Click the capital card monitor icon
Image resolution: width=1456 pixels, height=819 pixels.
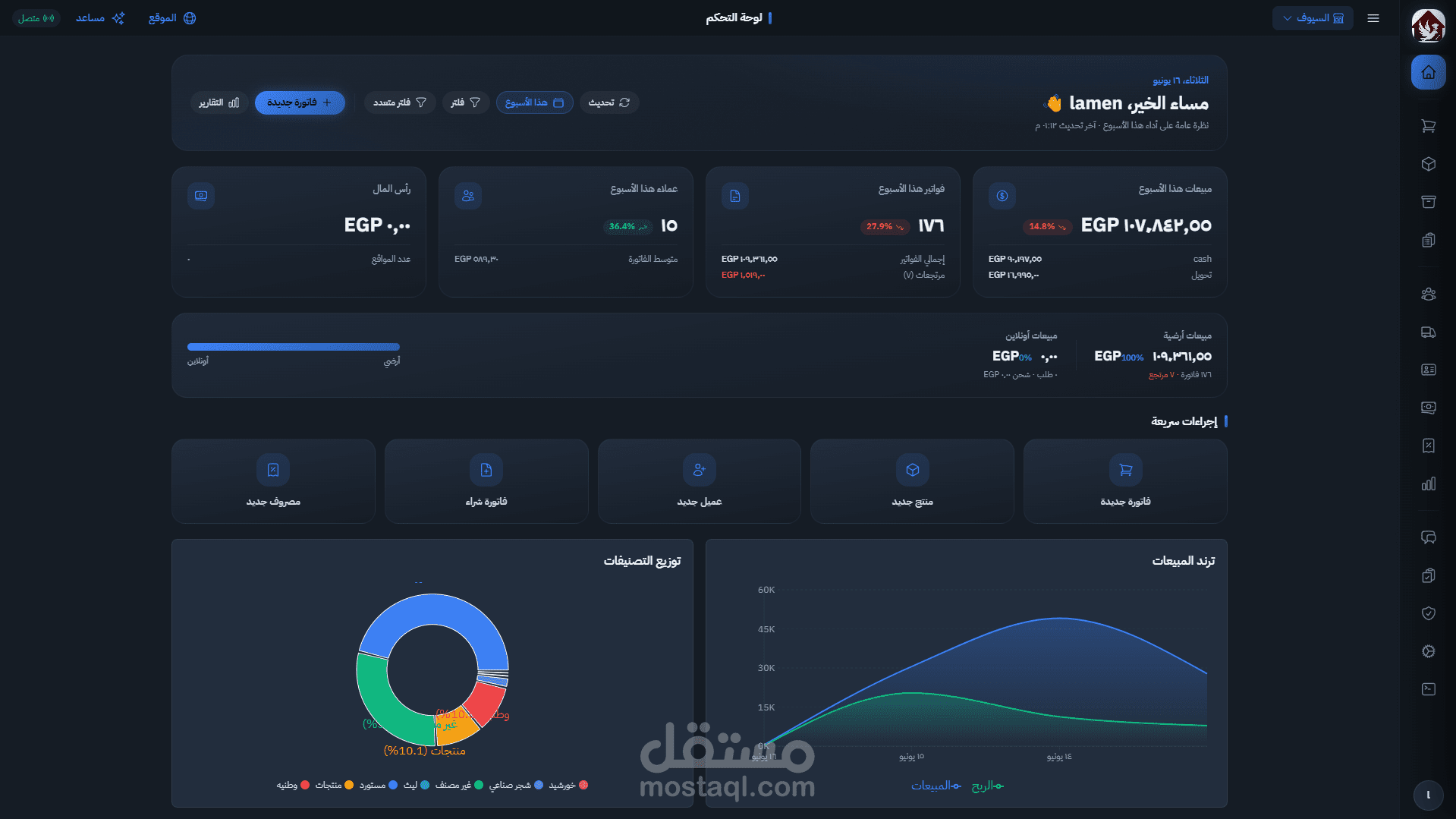pos(201,196)
